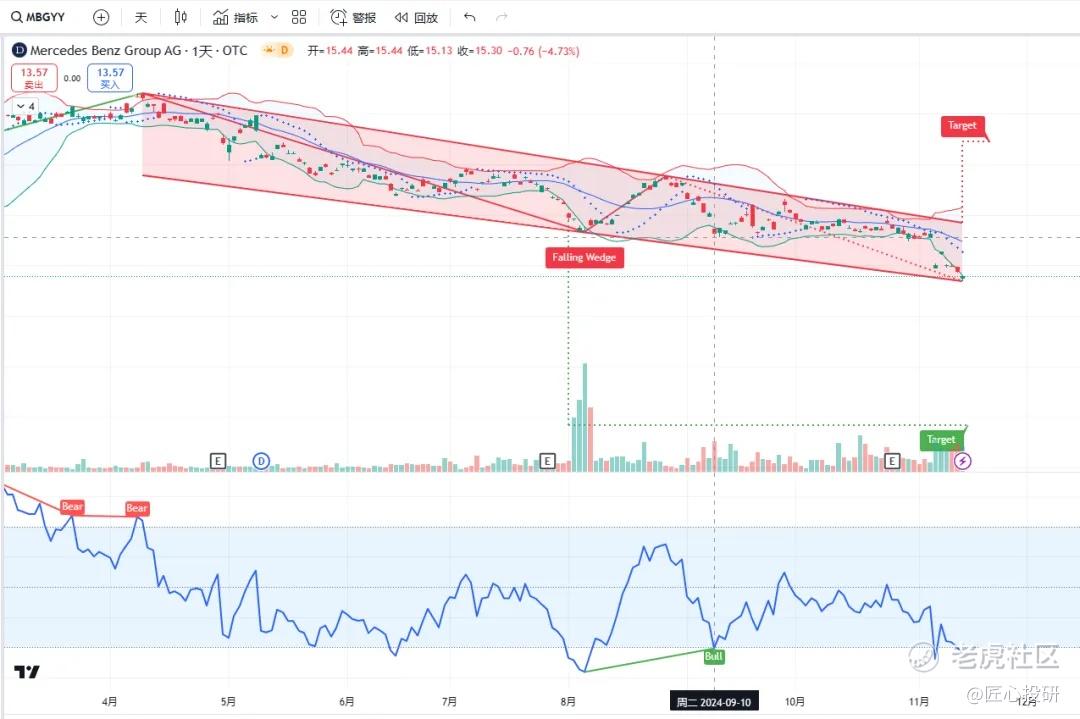This screenshot has width=1080, height=719.
Task: Click the 8月 time axis label
Action: point(568,702)
